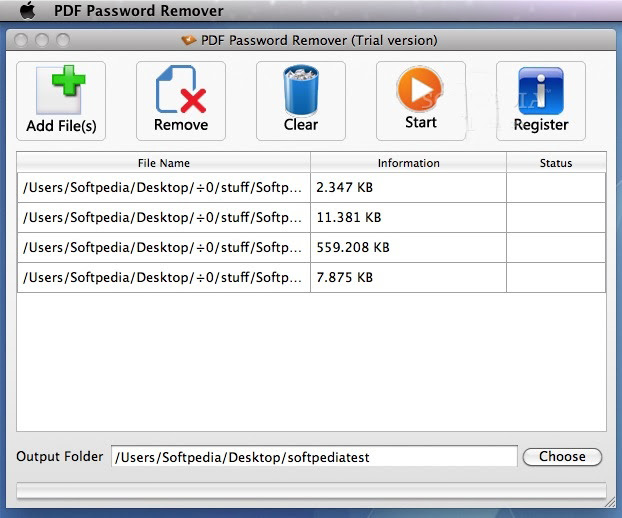The width and height of the screenshot is (622, 518).
Task: Click the Status column header
Action: (556, 163)
